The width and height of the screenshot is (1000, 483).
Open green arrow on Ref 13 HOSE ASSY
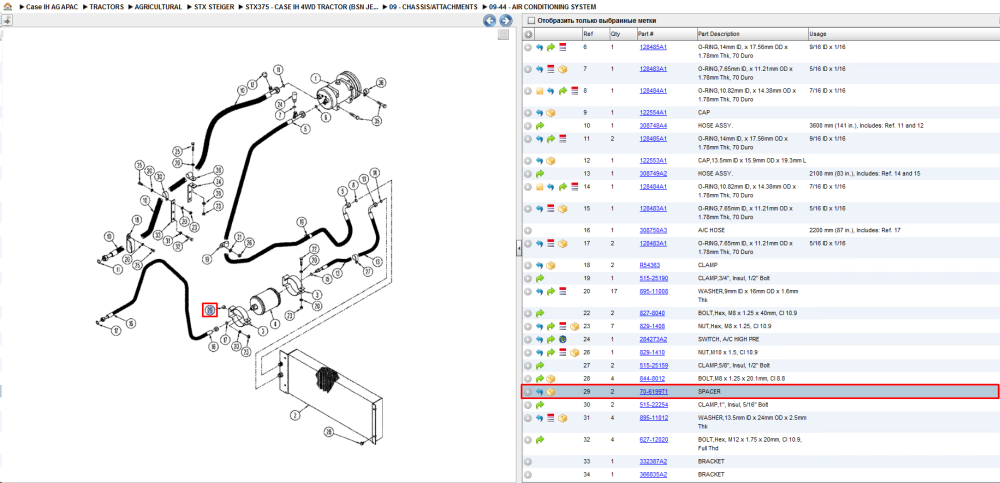coord(540,174)
